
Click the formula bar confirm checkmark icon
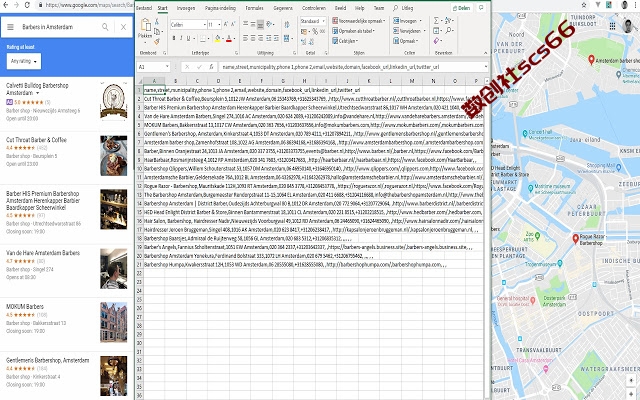click(x=199, y=67)
